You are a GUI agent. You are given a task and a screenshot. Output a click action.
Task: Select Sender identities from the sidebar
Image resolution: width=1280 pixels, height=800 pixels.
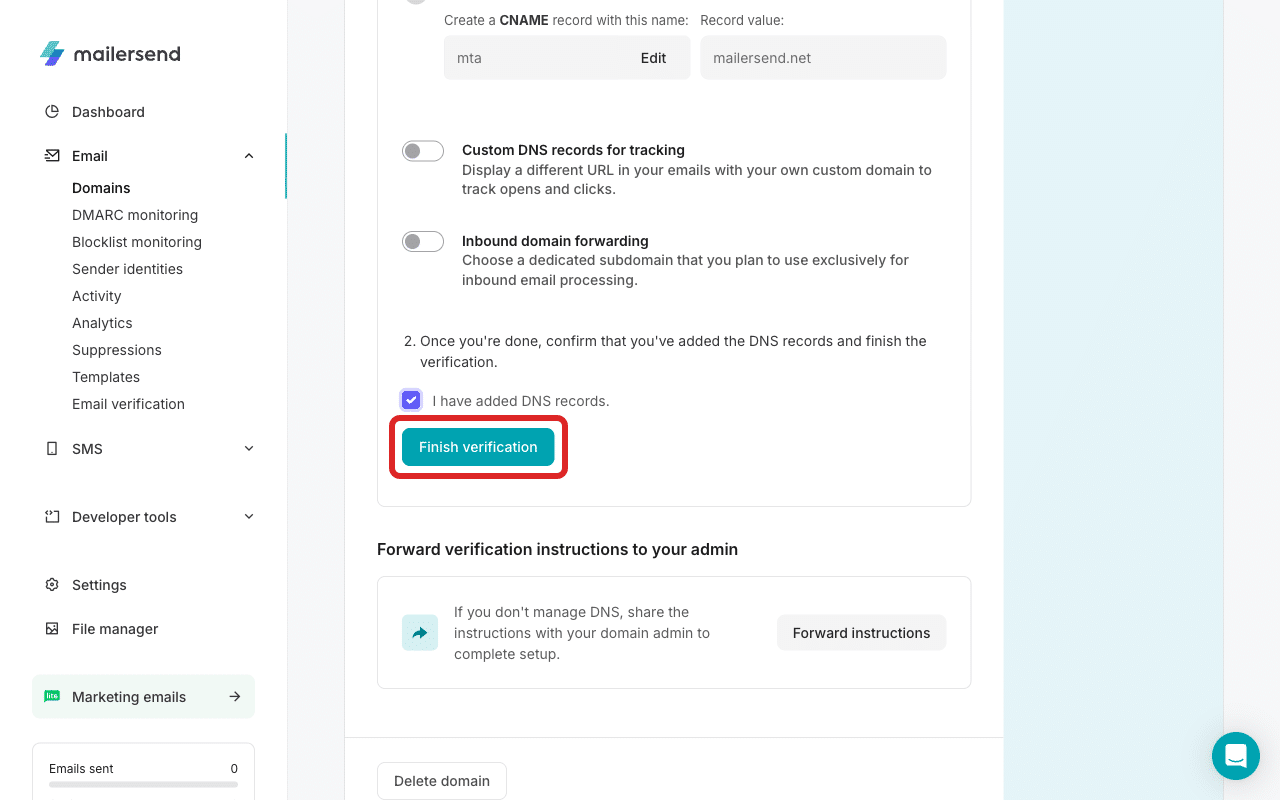[127, 268]
